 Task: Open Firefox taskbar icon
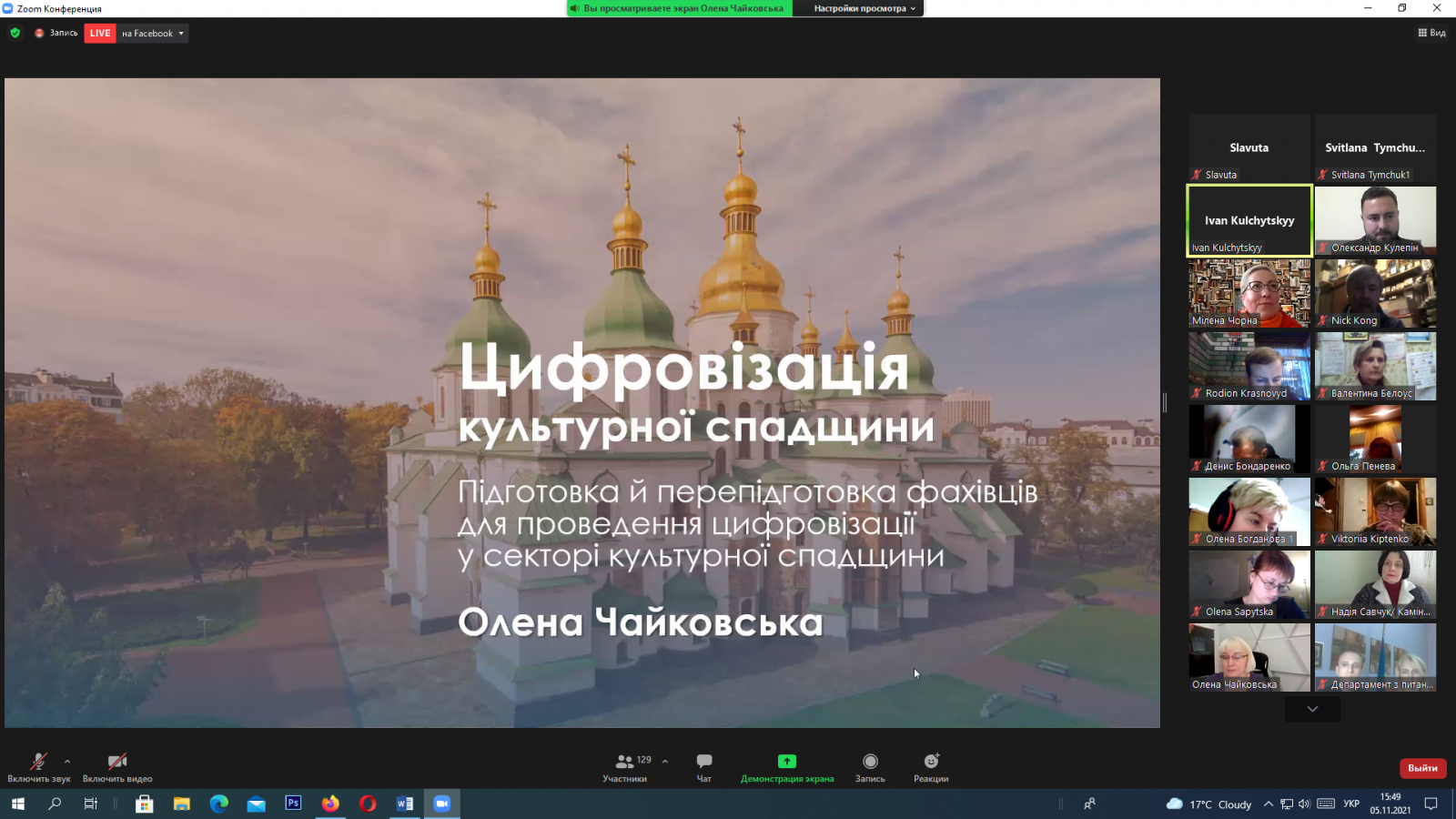[x=330, y=804]
